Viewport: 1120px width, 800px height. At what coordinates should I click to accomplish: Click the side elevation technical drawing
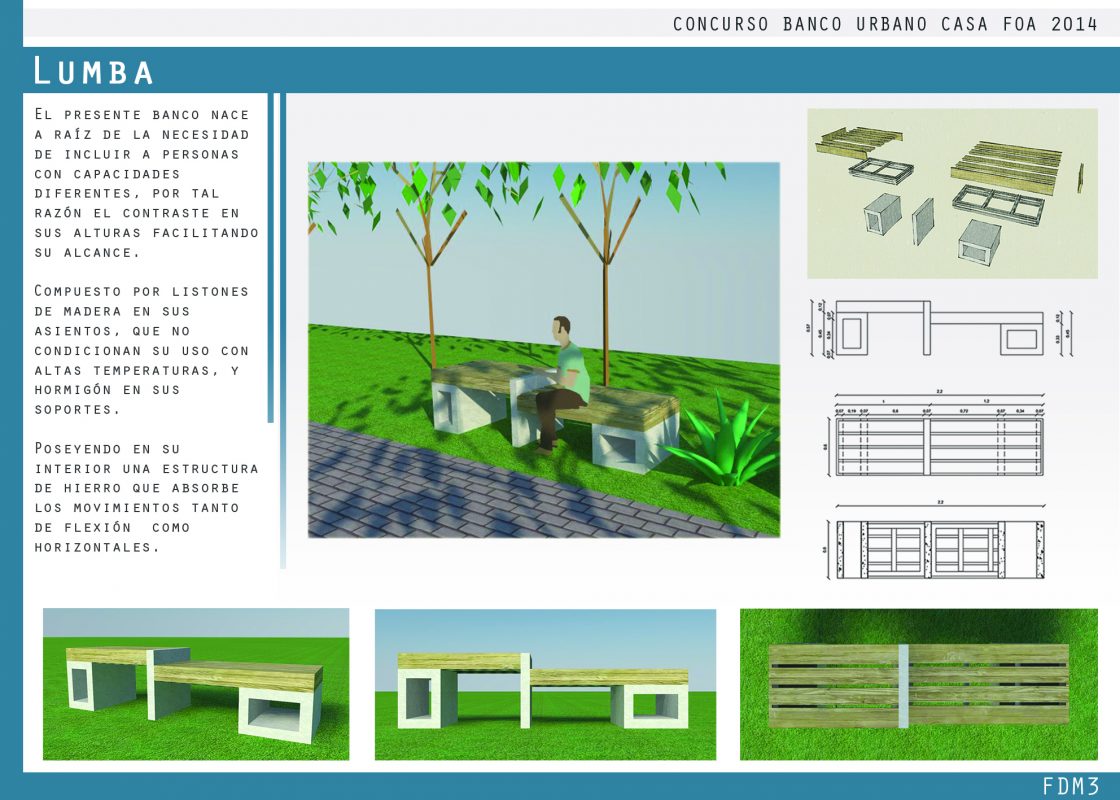[x=940, y=328]
